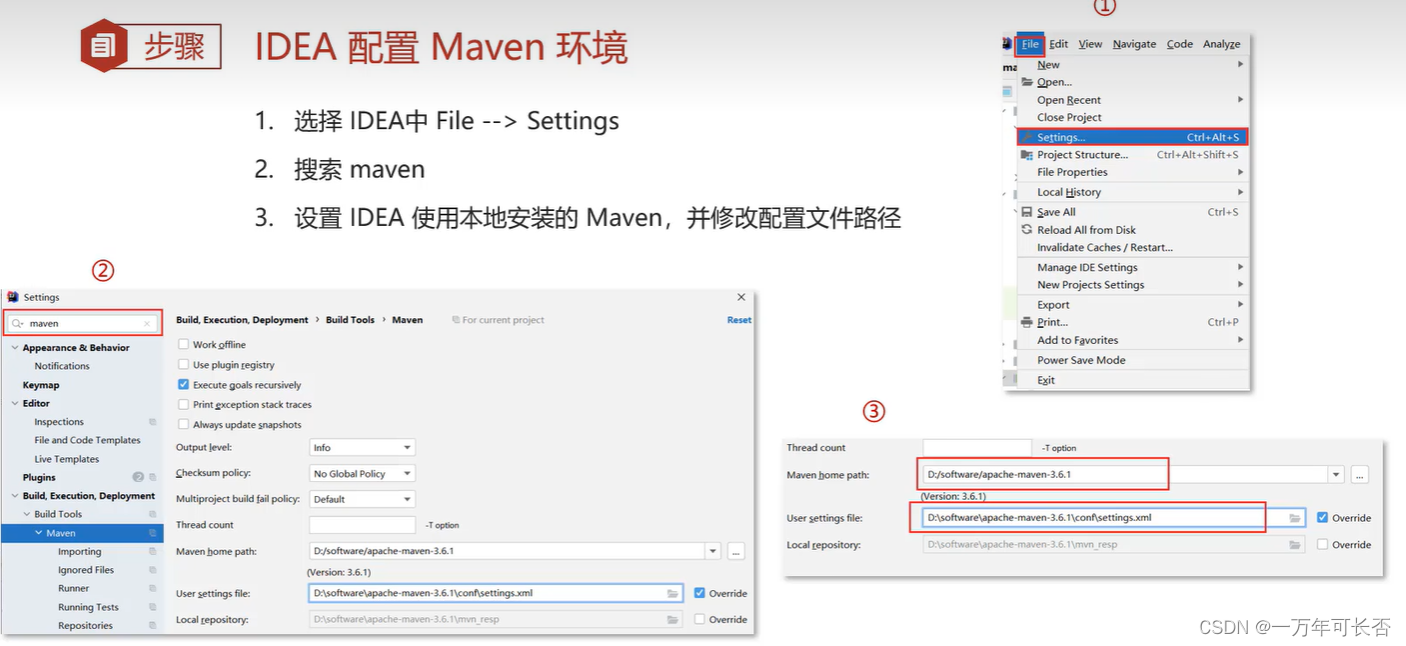1406x646 pixels.
Task: Collapse the Build Tools tree node
Action: coord(27,514)
